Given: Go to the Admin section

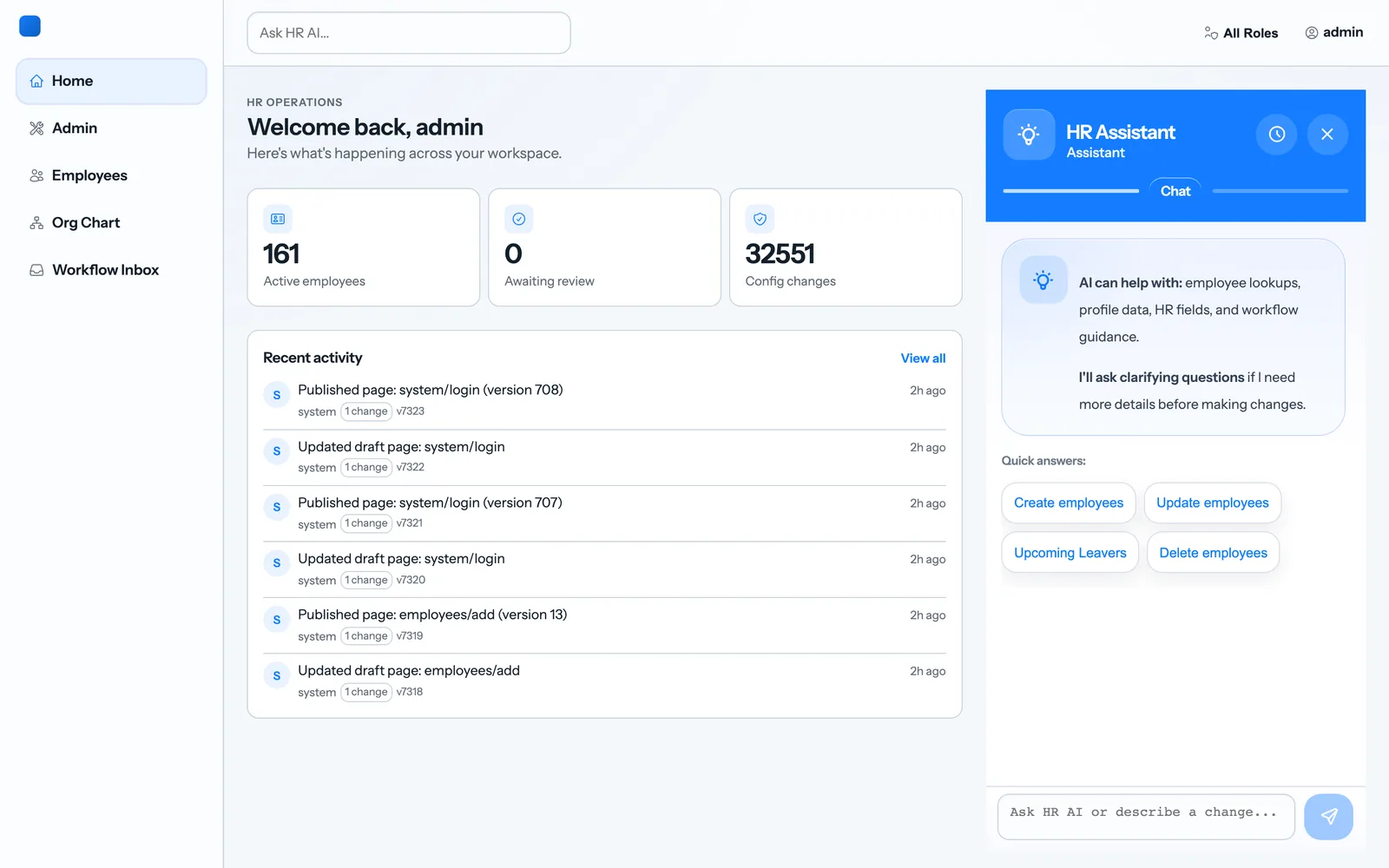Looking at the screenshot, I should click(x=111, y=128).
